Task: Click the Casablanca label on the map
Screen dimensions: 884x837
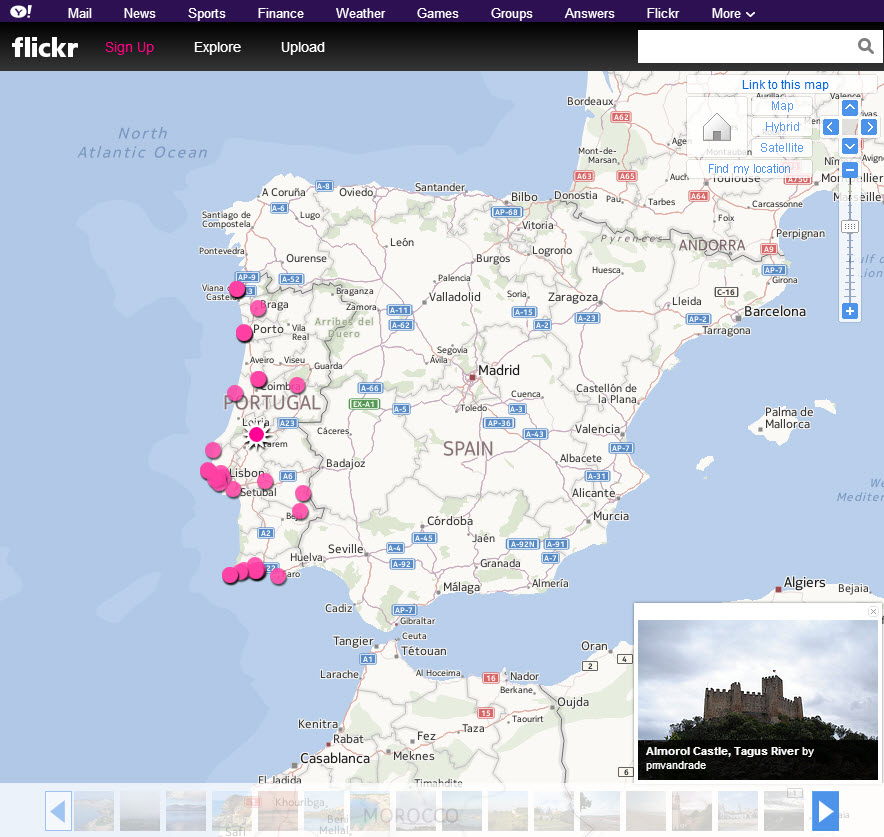Action: 335,758
